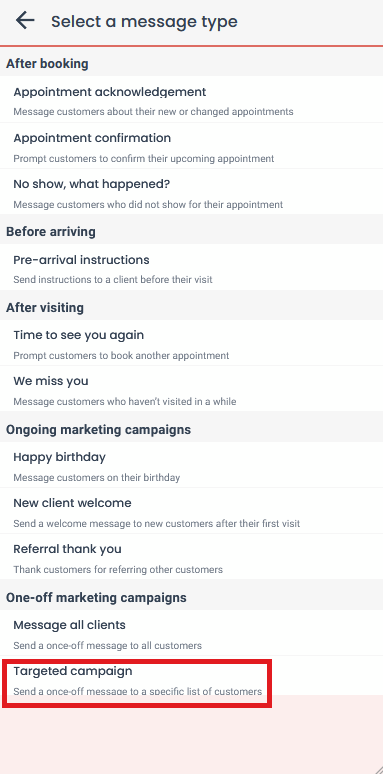This screenshot has width=383, height=774.
Task: Click Ongoing marketing campaigns header
Action: click(98, 429)
